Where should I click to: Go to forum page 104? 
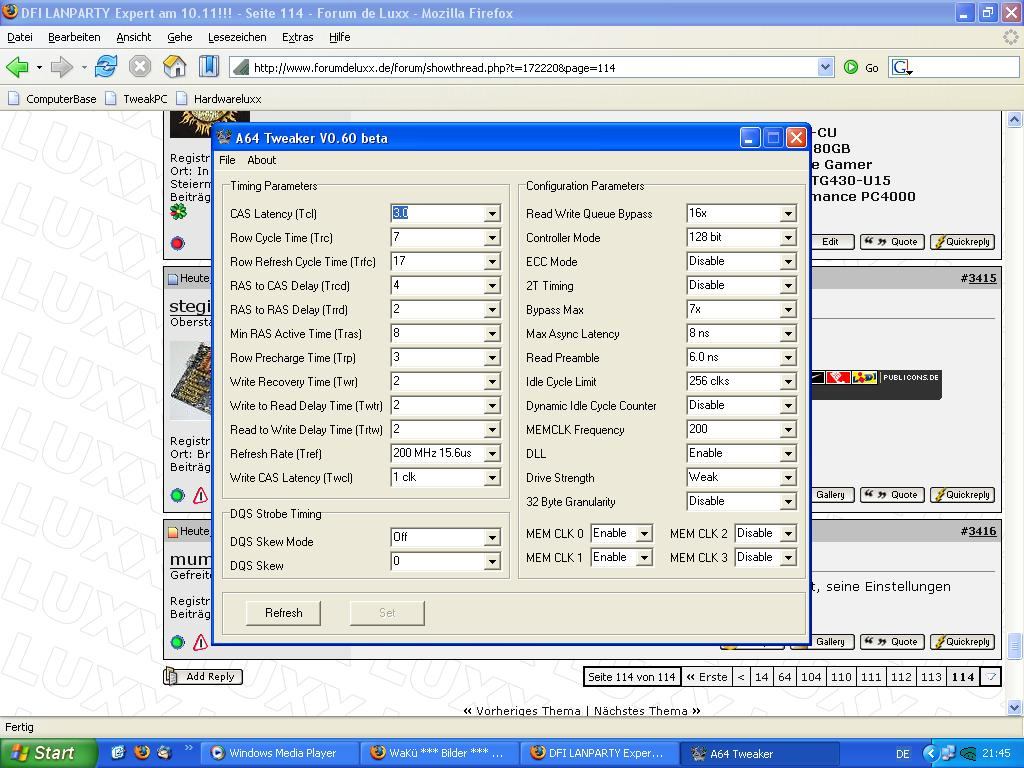click(x=811, y=677)
